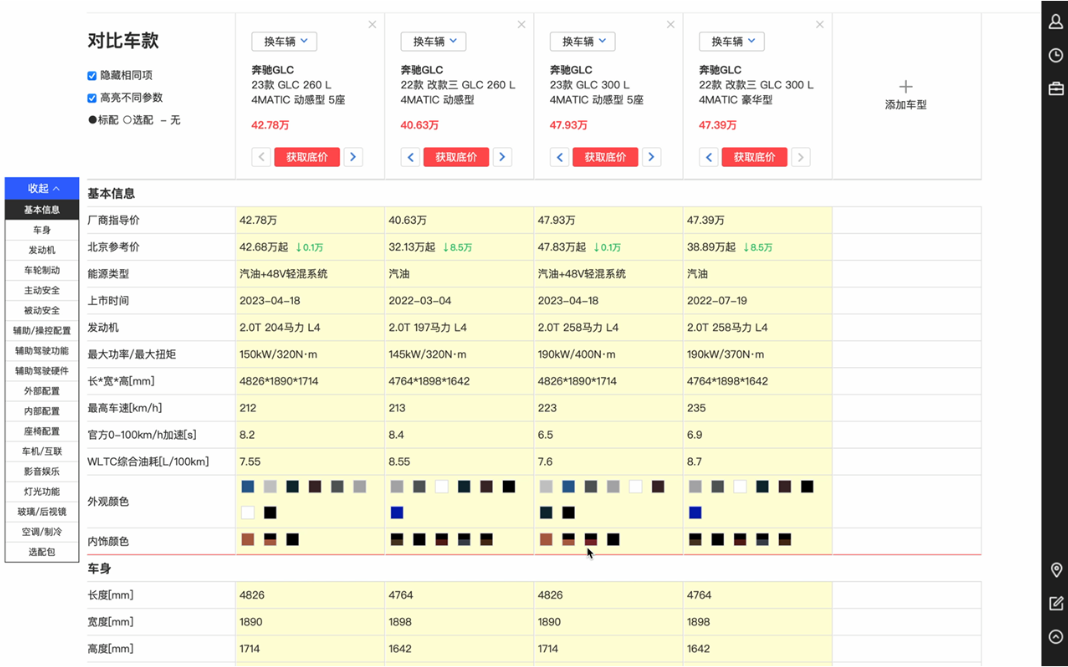Click the right arrow beside the 47.39万 car
1068x667 pixels.
(x=800, y=157)
